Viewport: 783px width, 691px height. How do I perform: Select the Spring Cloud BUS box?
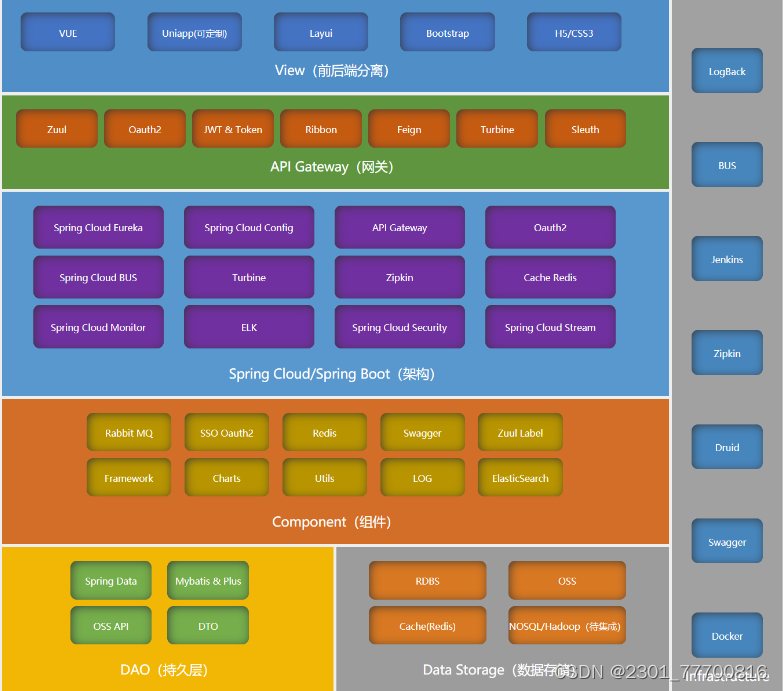(98, 277)
